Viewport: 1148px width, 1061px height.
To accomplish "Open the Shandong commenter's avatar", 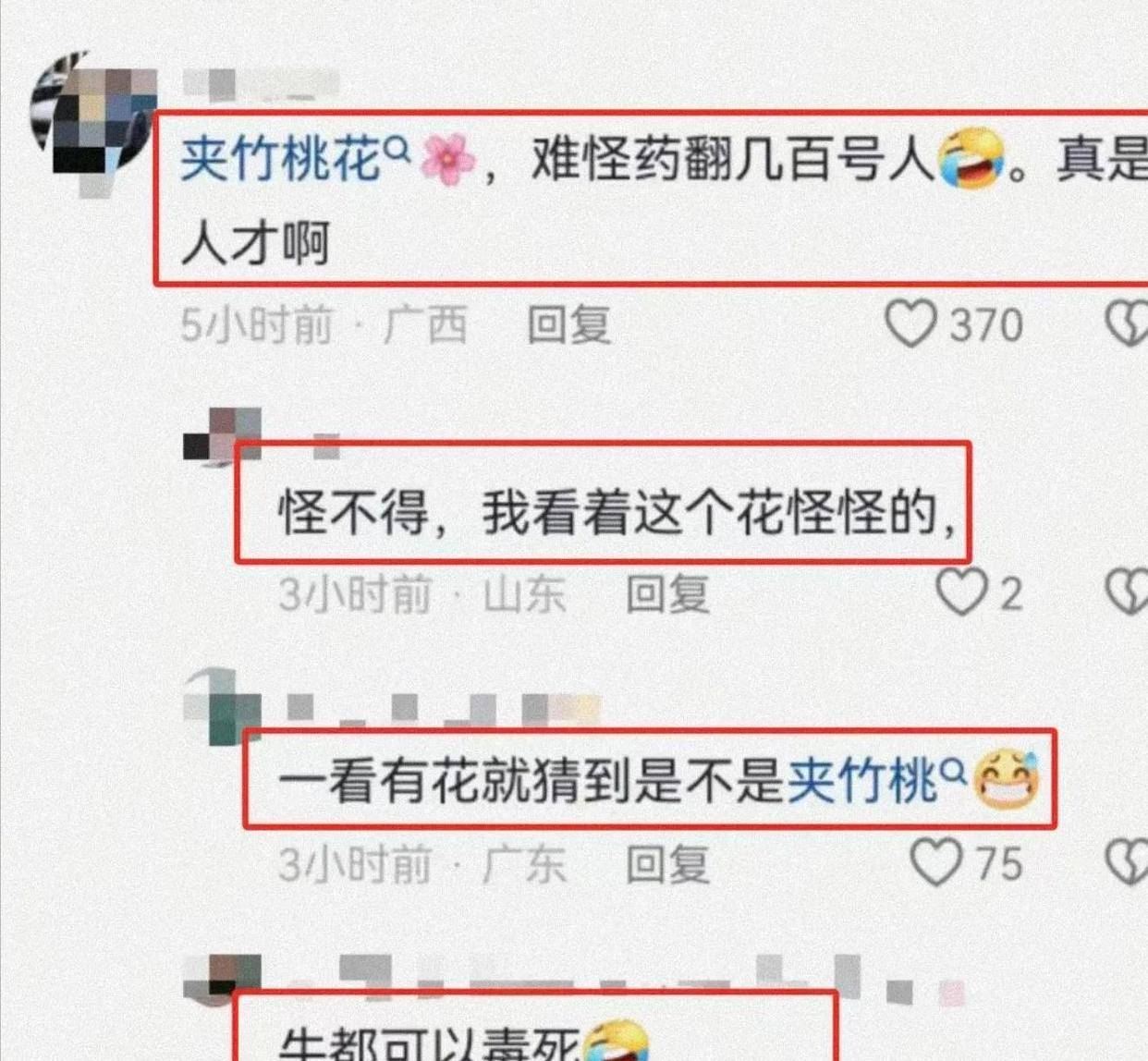I will 223,434.
